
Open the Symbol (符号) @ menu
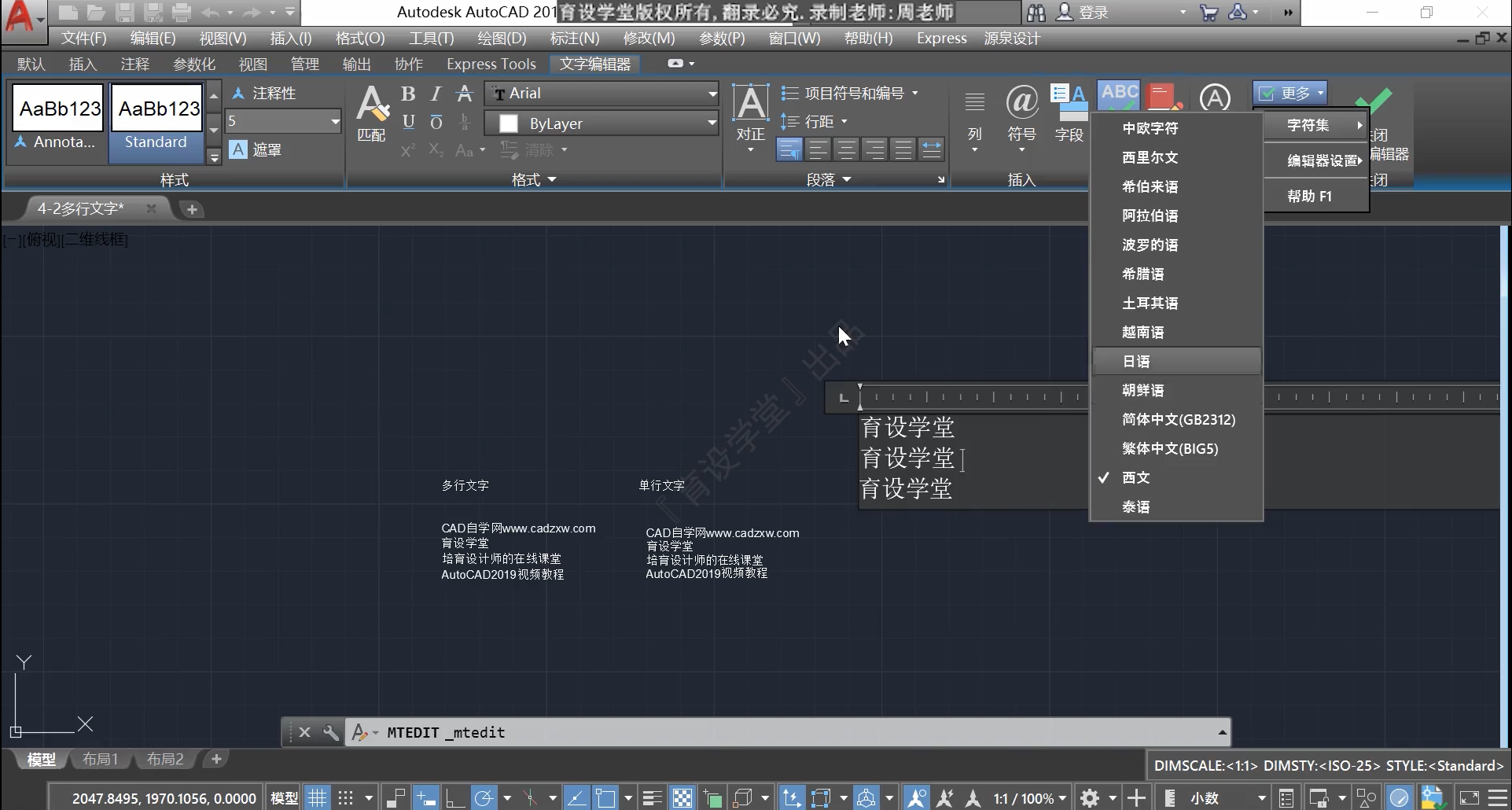1022,118
